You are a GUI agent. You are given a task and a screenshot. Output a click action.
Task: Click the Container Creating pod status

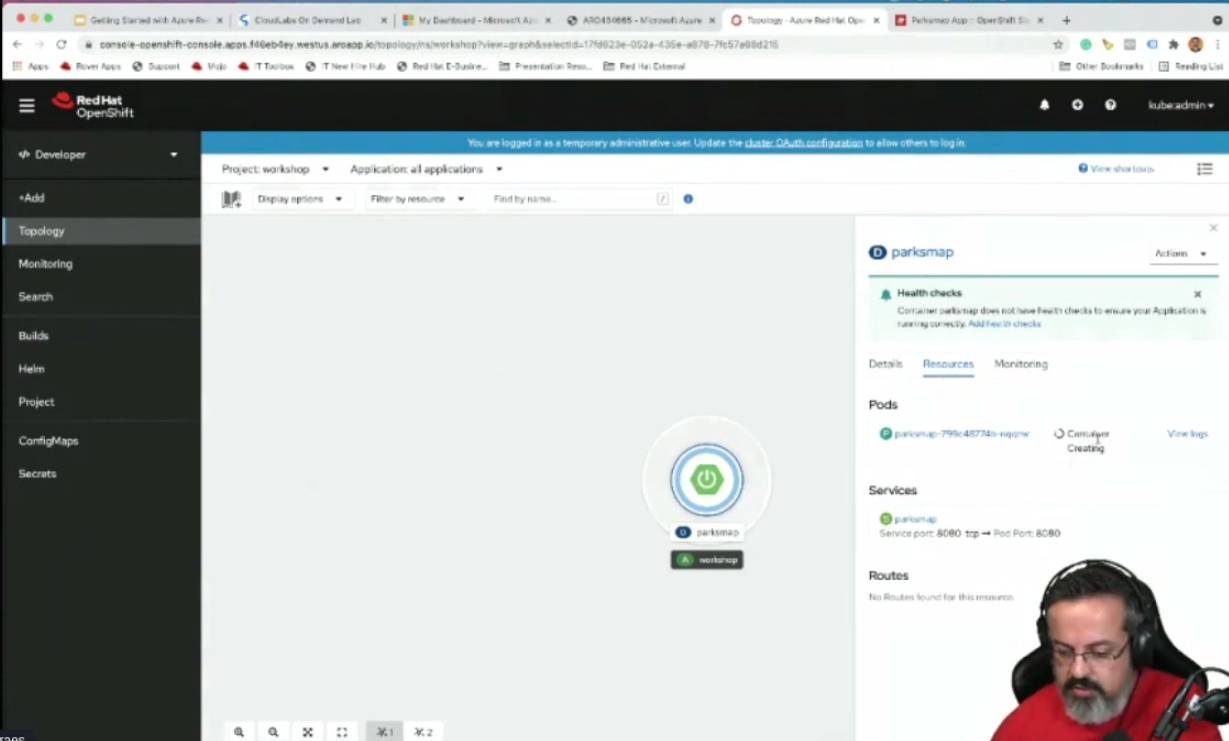(x=1082, y=441)
